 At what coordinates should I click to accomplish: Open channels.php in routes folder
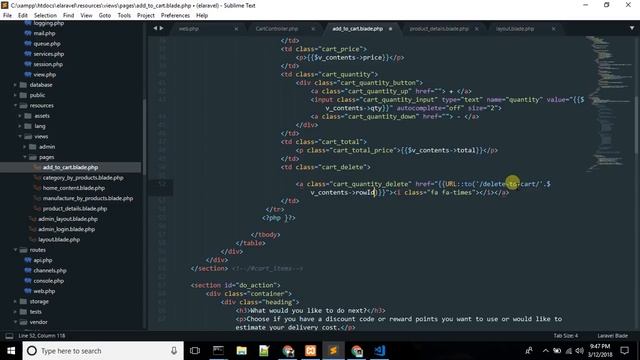click(x=50, y=270)
